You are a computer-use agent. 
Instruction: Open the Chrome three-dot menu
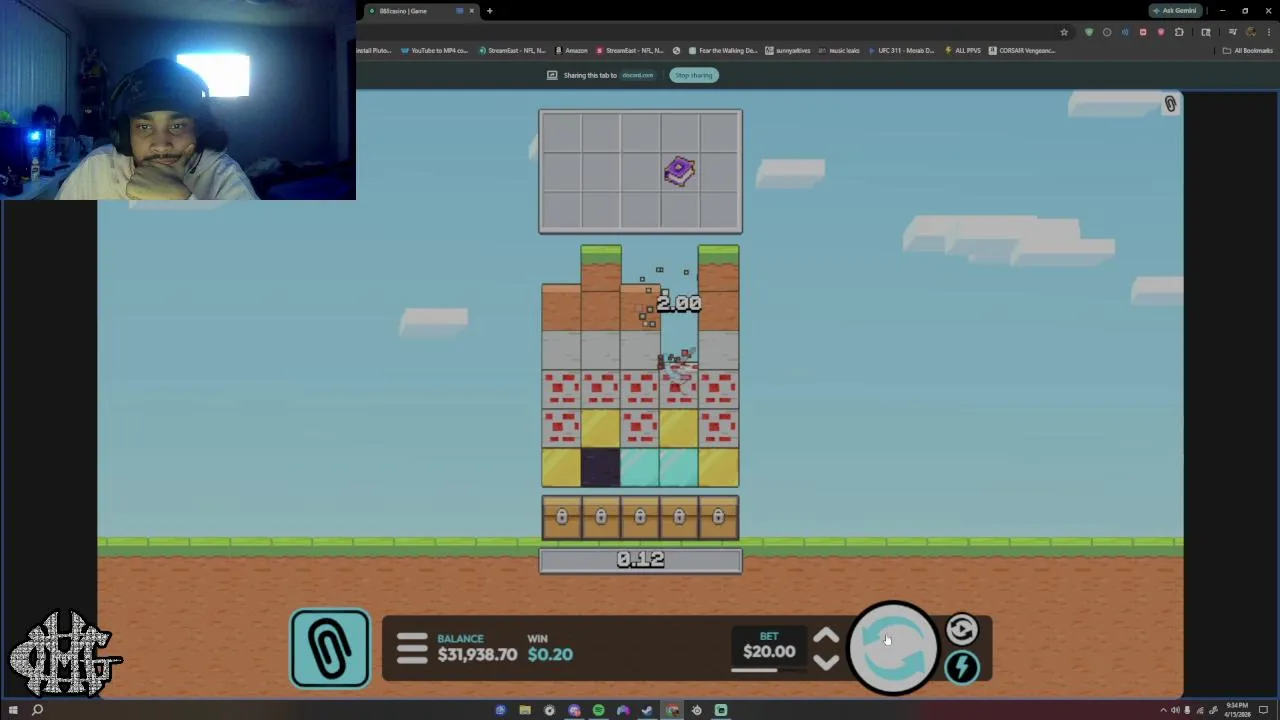point(1268,32)
